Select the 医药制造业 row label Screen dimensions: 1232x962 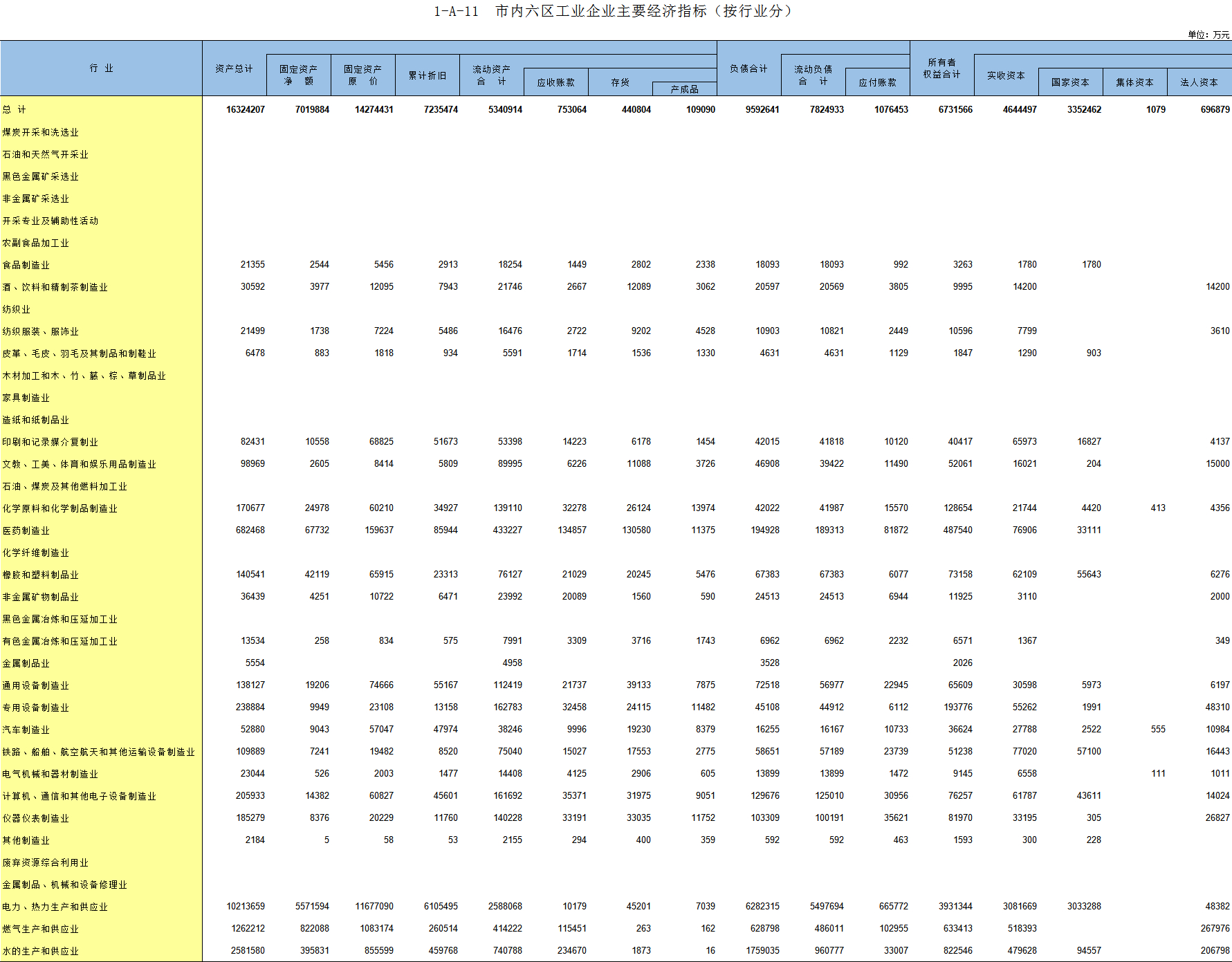pos(26,530)
